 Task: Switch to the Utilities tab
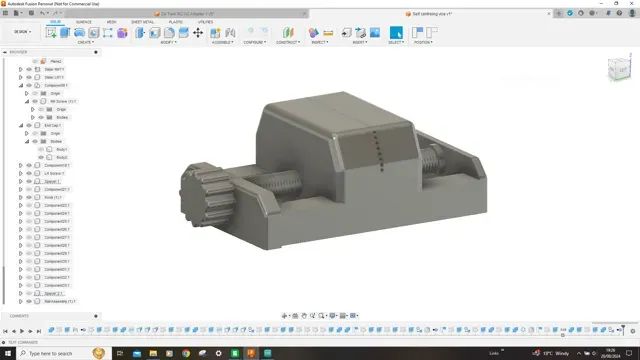click(205, 22)
